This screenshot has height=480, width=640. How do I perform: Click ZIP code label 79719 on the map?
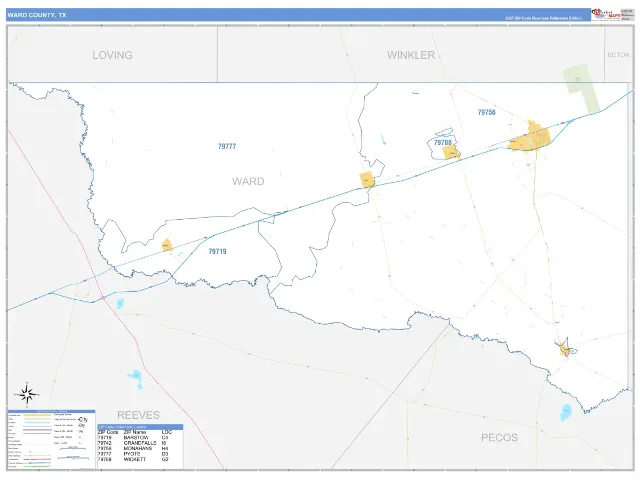tap(217, 251)
